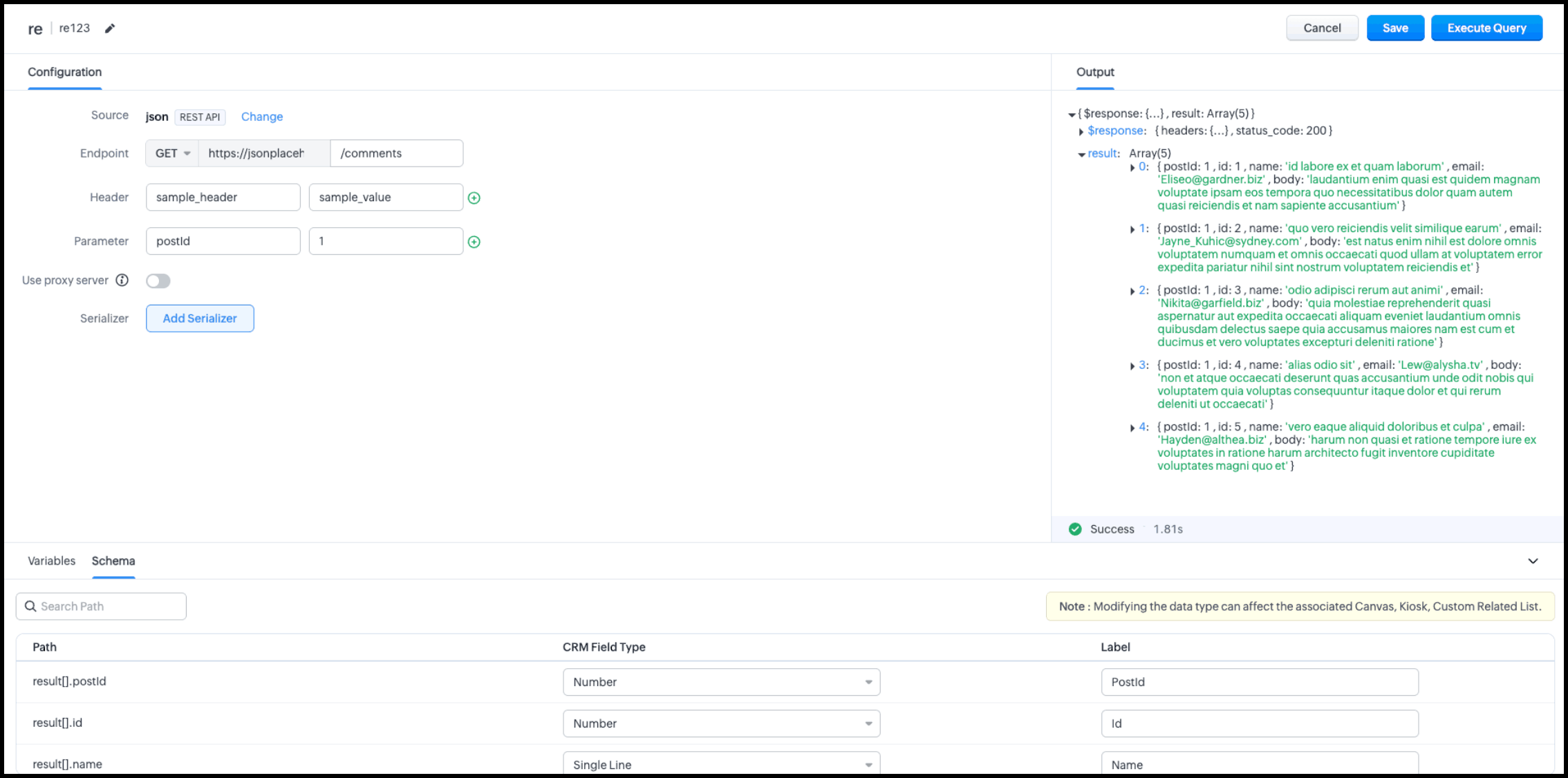Expand the $response node in Output

[1081, 131]
